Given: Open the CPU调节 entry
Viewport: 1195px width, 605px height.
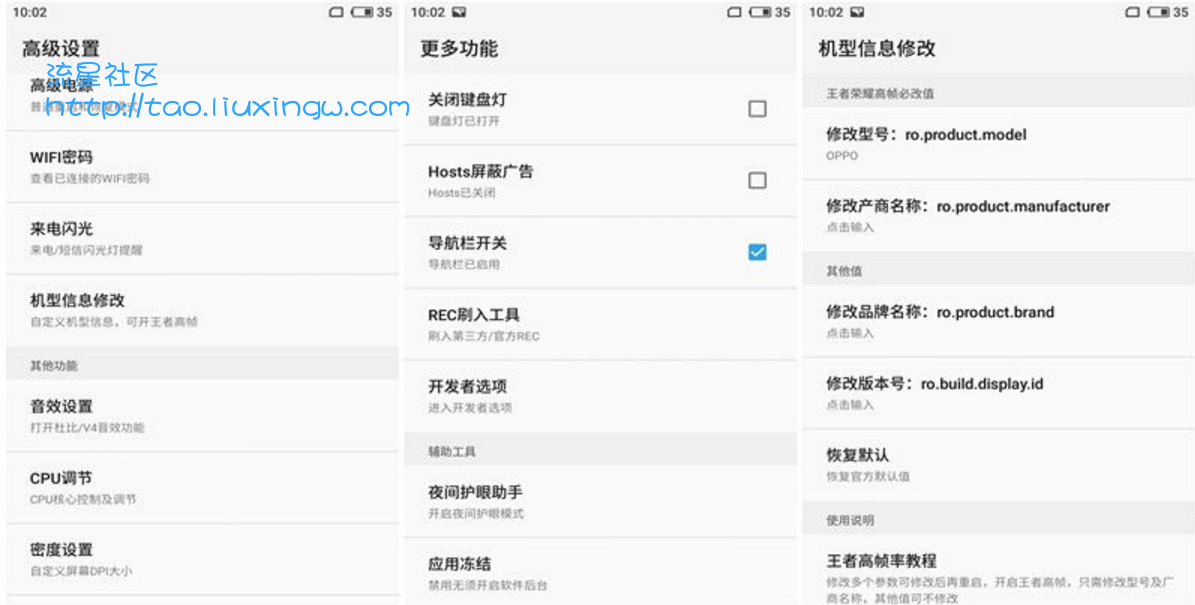Looking at the screenshot, I should [202, 488].
